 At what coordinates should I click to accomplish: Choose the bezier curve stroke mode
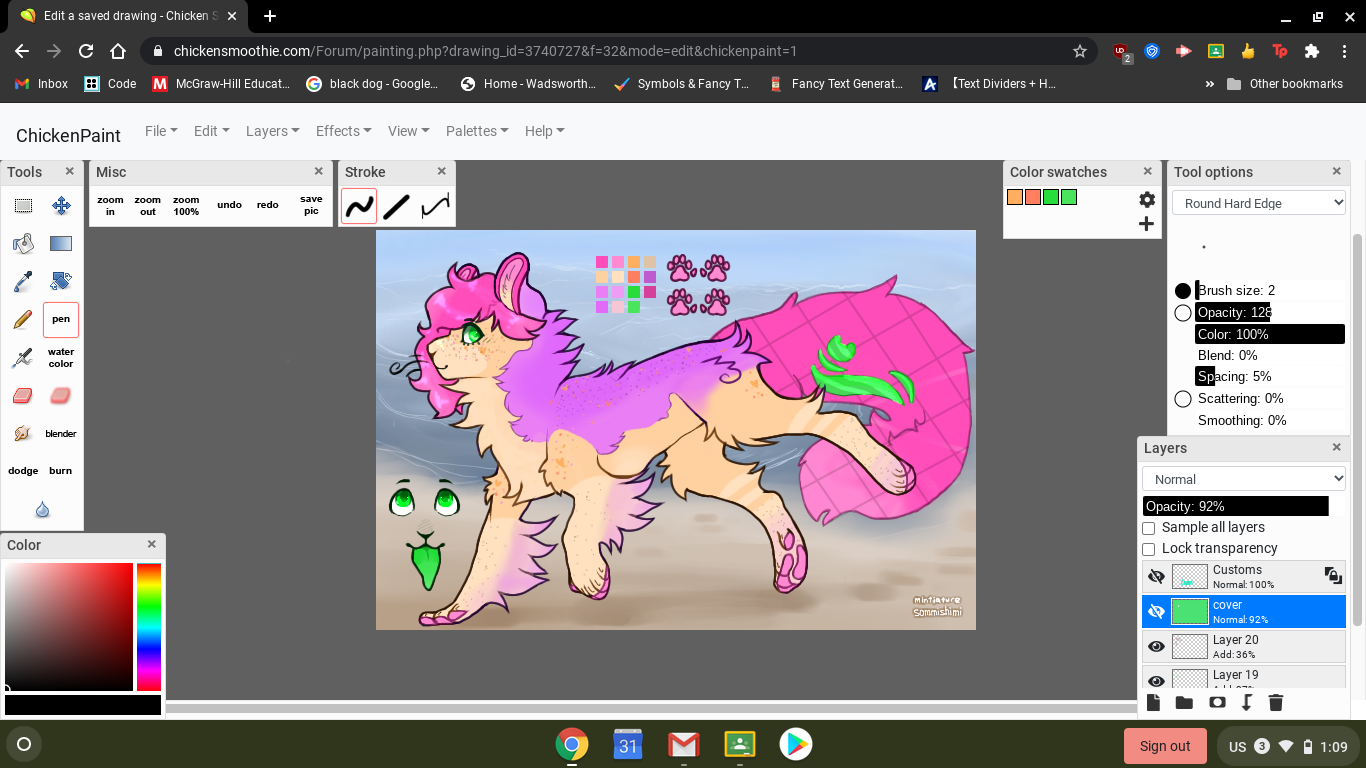435,206
